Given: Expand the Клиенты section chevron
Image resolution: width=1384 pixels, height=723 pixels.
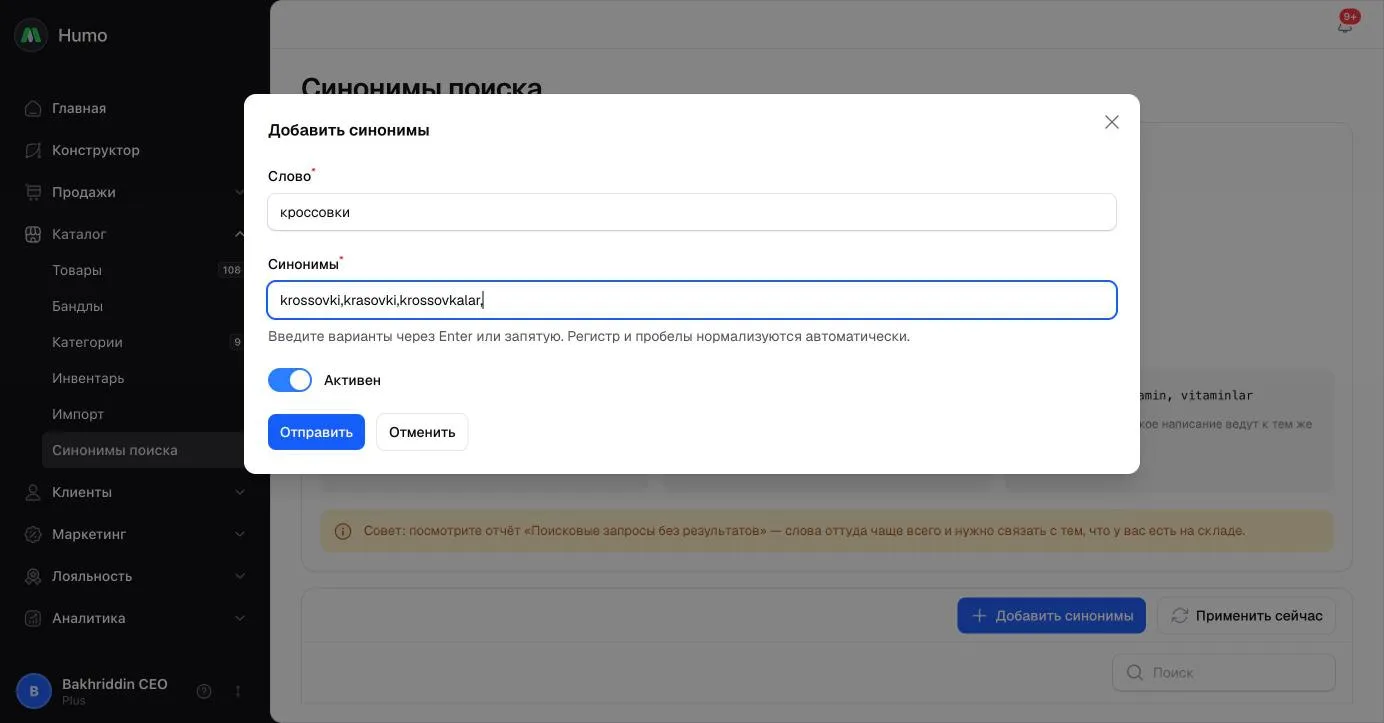Looking at the screenshot, I should (240, 492).
